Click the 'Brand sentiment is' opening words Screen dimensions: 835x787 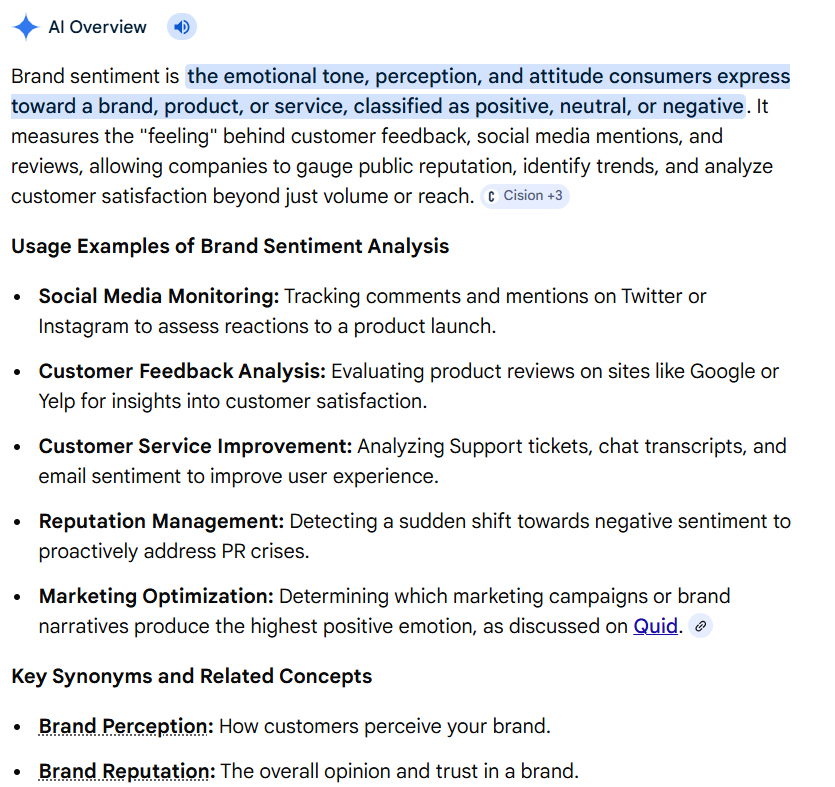94,77
